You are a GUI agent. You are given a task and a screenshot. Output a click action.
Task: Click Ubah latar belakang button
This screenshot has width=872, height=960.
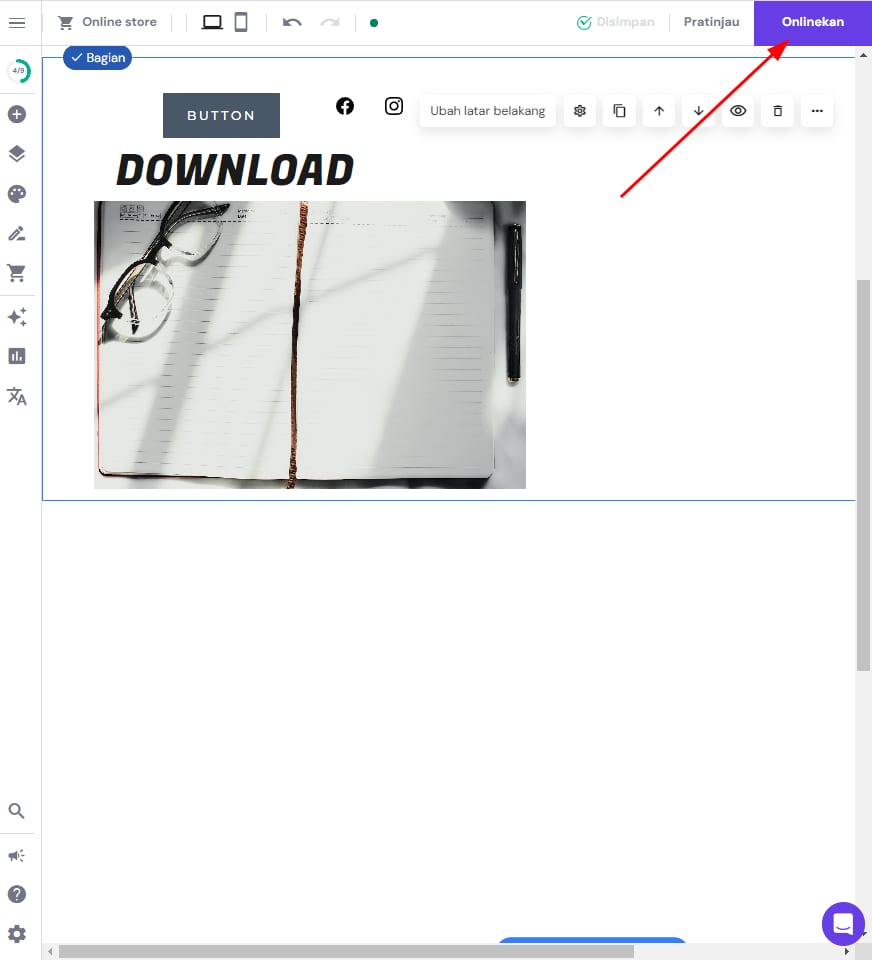[487, 111]
